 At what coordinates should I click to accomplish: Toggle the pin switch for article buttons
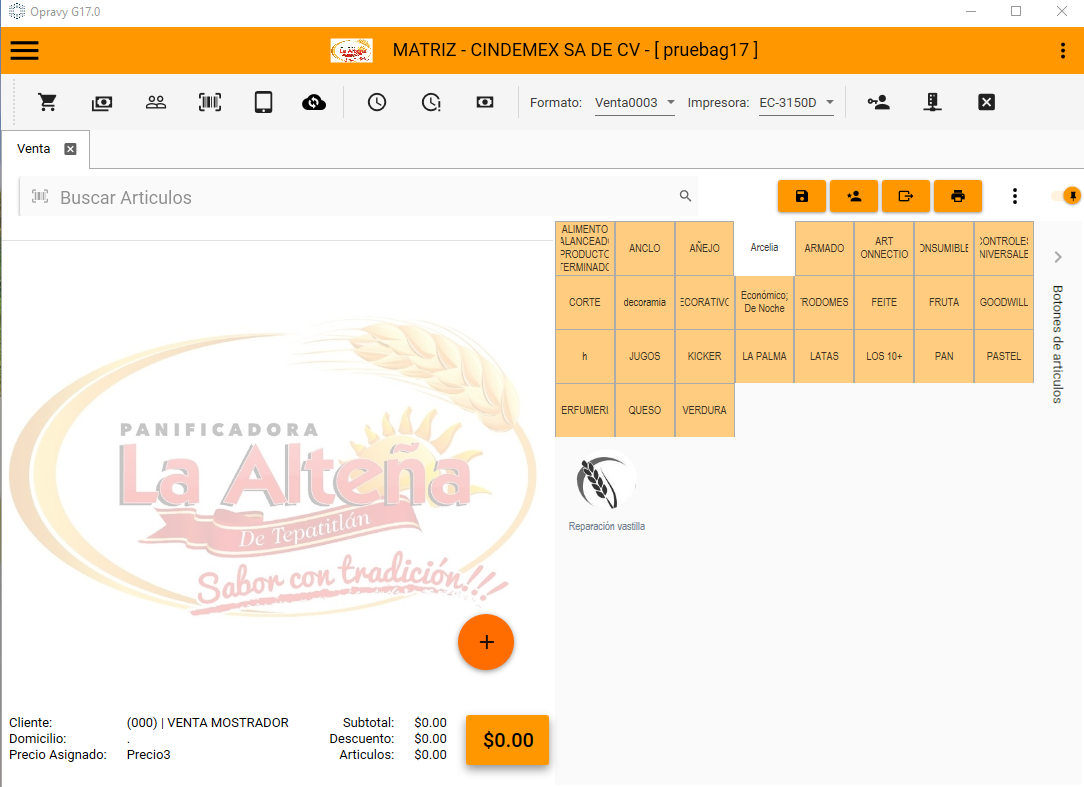(x=1065, y=196)
